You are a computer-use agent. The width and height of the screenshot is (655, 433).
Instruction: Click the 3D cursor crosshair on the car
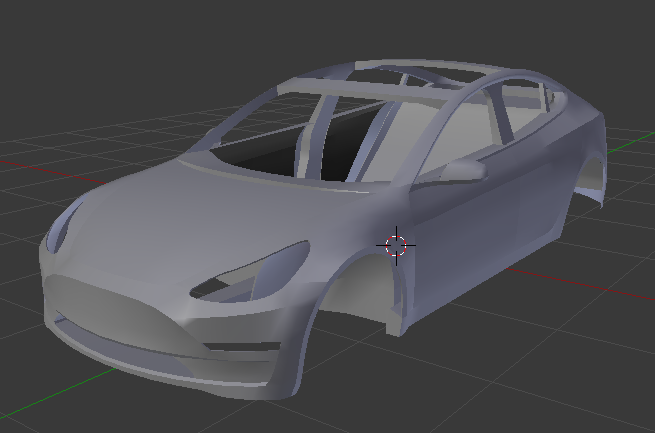396,246
